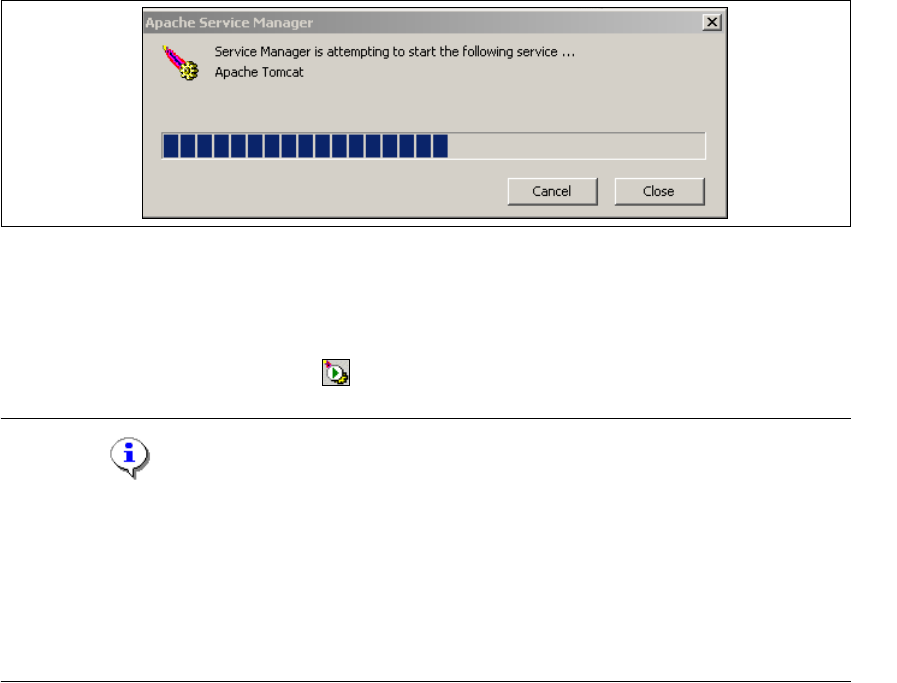Click the blue letter i in the bubble
Screen dimensions: 897x683
129,453
